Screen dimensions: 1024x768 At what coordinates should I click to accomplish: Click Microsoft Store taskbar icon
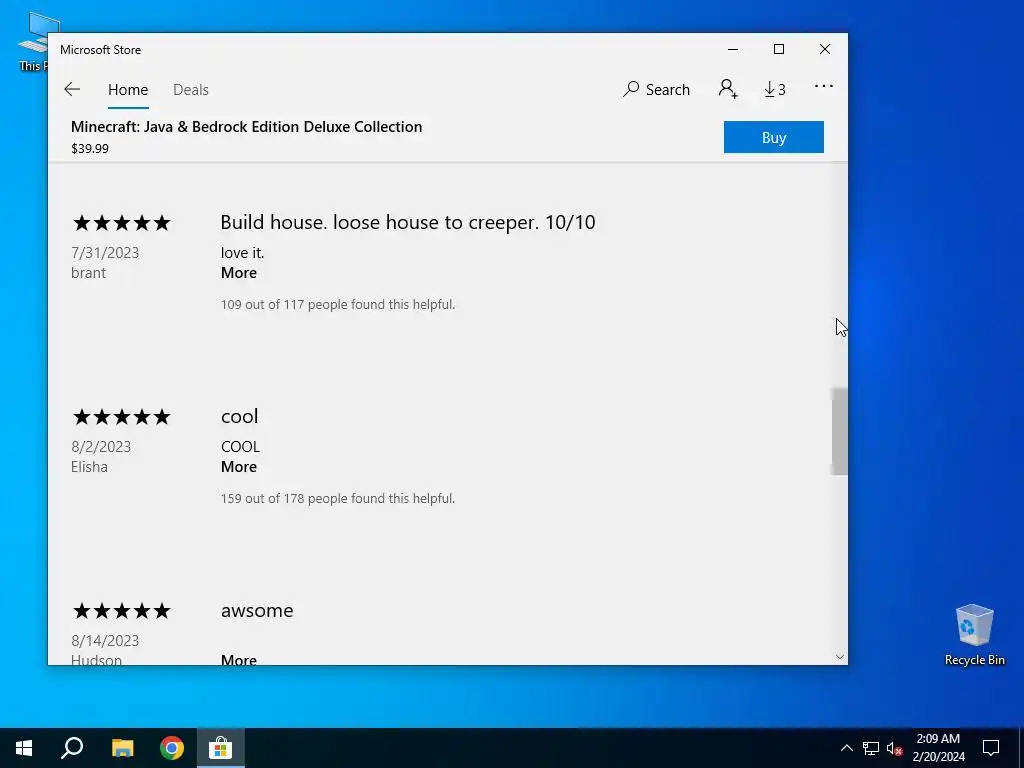[221, 748]
